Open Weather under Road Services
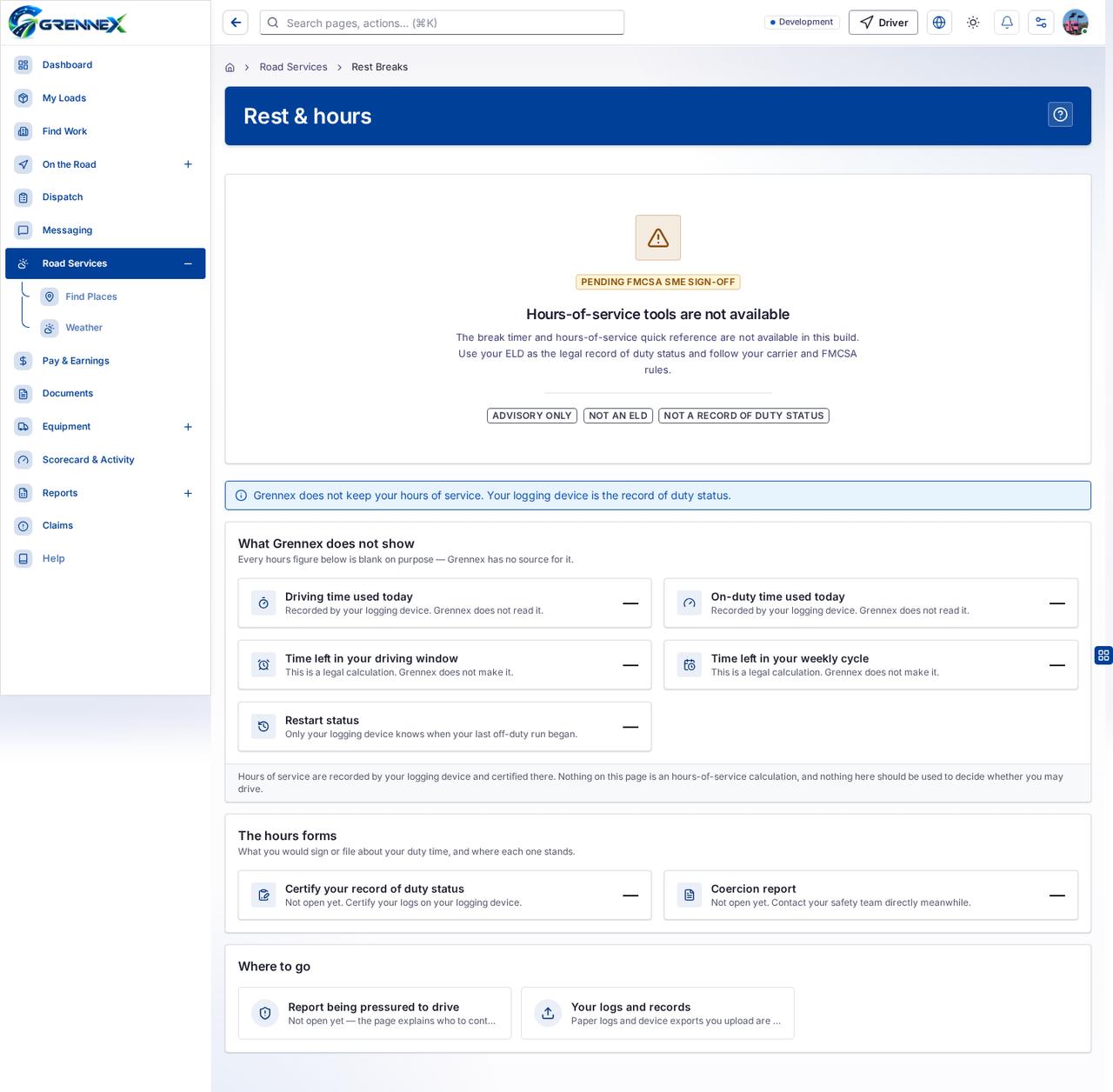 [120, 328]
